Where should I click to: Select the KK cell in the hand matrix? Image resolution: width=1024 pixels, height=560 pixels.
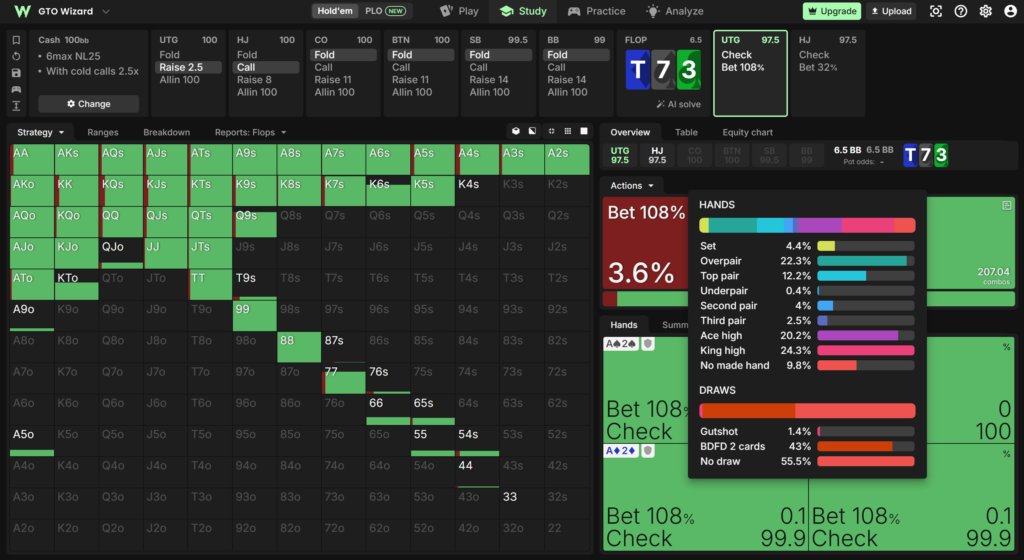pos(77,191)
